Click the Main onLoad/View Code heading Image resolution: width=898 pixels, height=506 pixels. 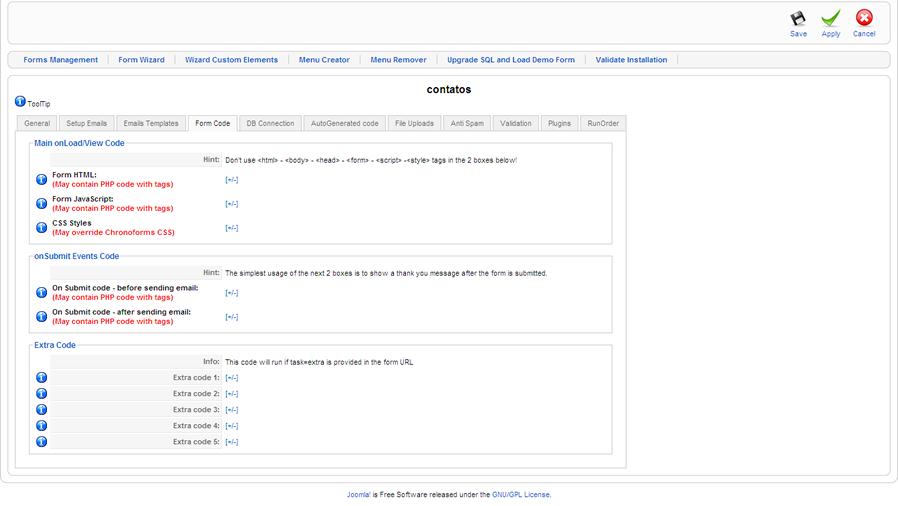coord(79,143)
